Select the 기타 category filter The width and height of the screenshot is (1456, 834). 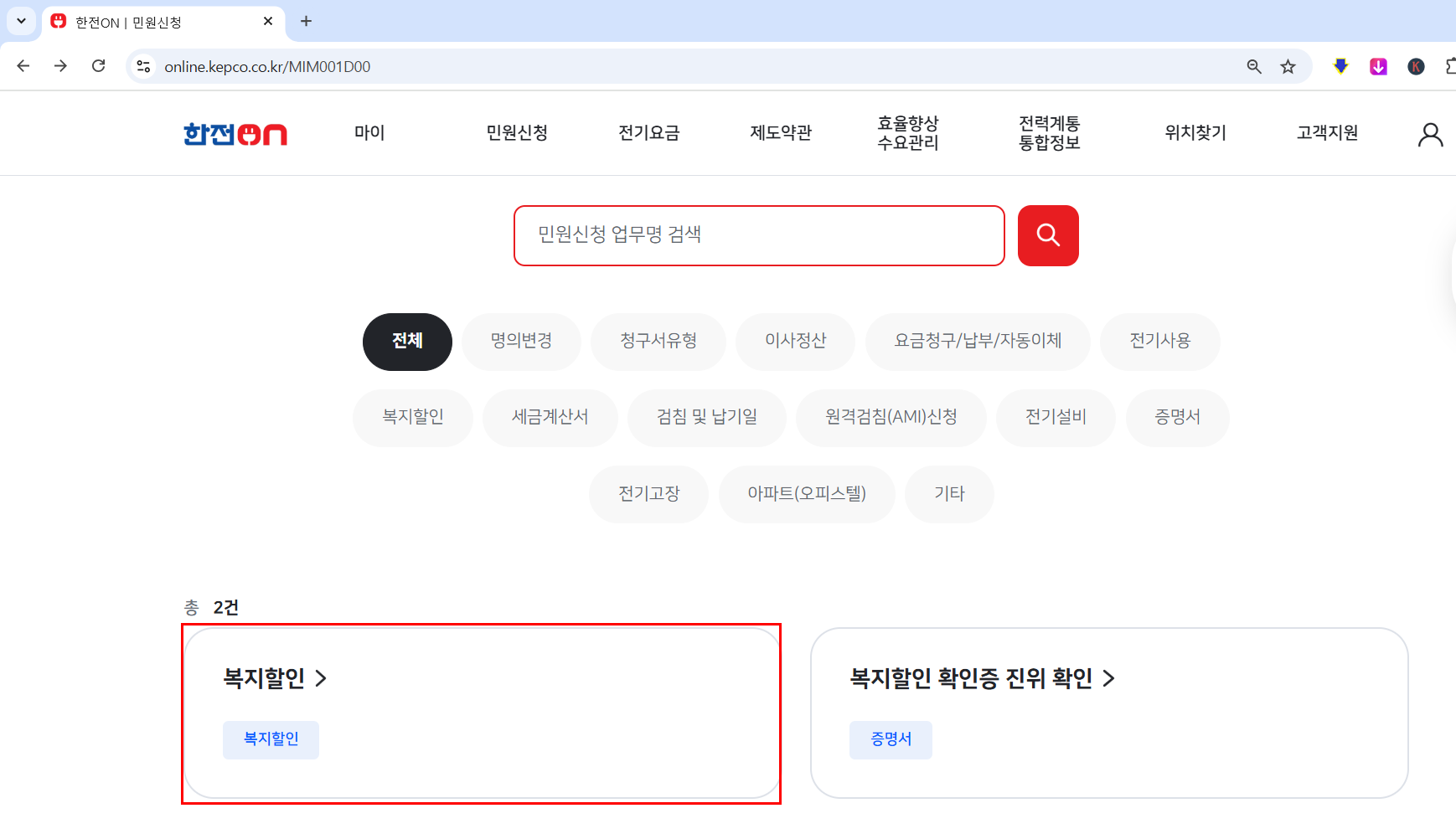(x=950, y=494)
